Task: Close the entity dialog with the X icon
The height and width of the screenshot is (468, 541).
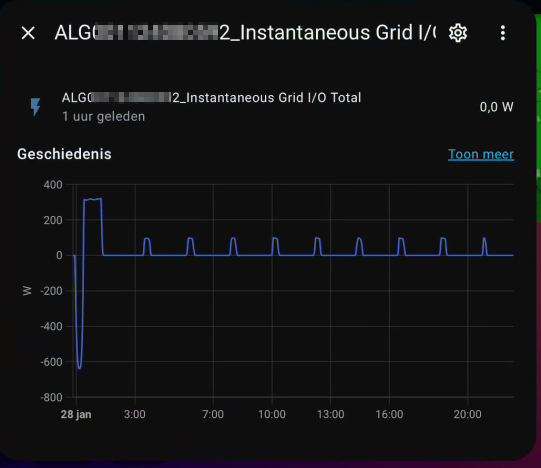Action: coord(28,33)
